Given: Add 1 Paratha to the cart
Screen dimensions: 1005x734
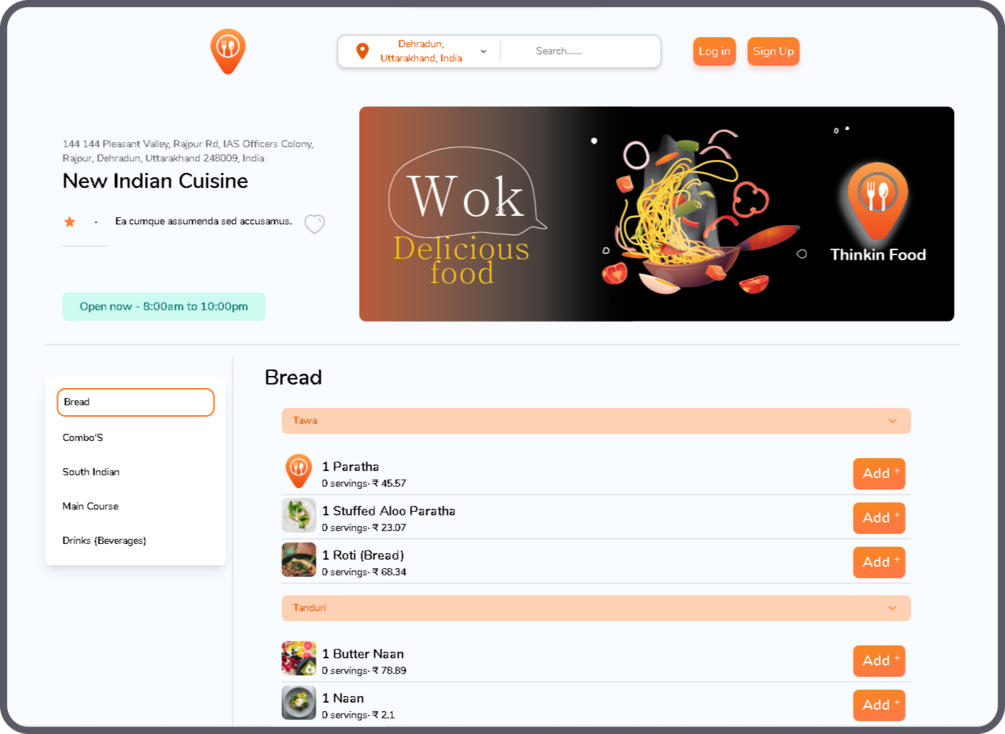Looking at the screenshot, I should point(879,474).
